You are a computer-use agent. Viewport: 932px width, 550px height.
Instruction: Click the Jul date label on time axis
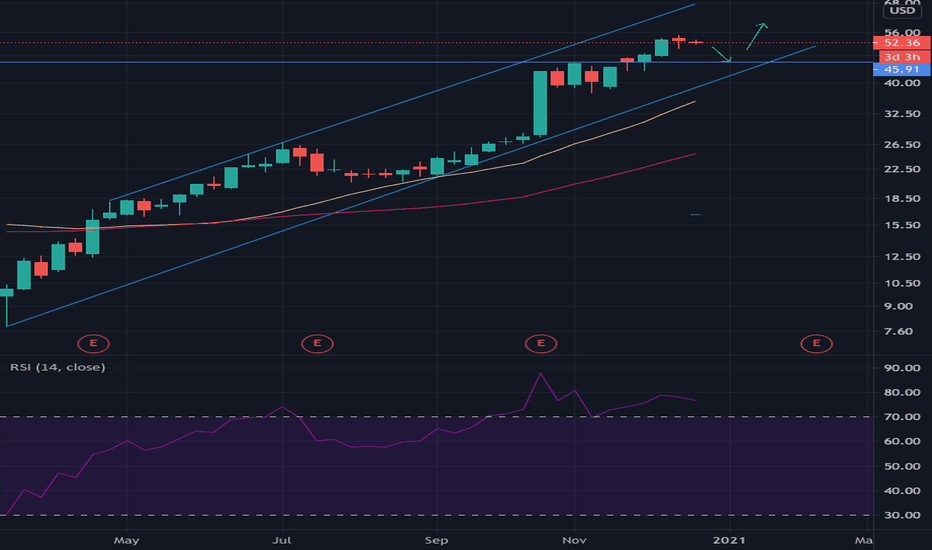[282, 540]
